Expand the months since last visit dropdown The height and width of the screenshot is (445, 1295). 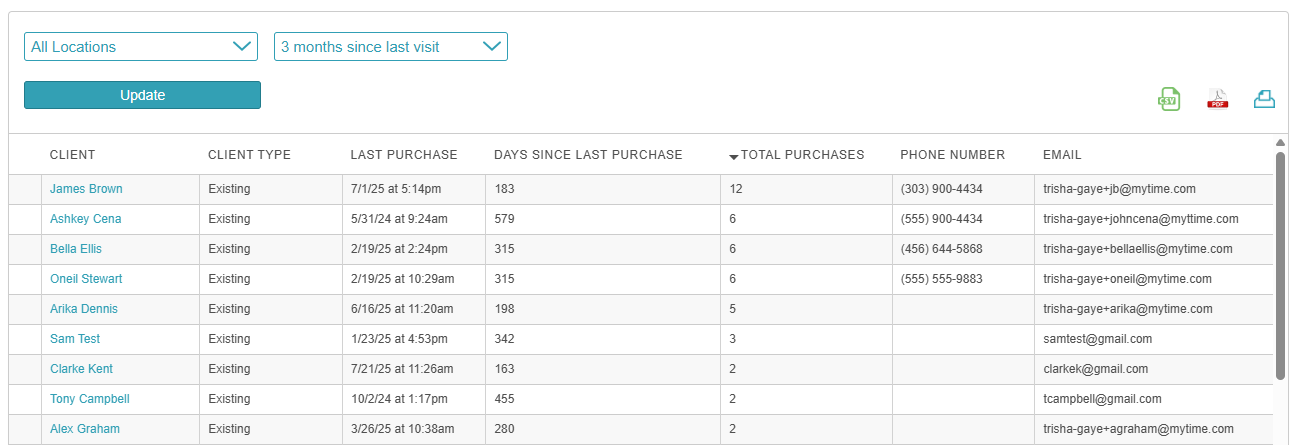390,47
